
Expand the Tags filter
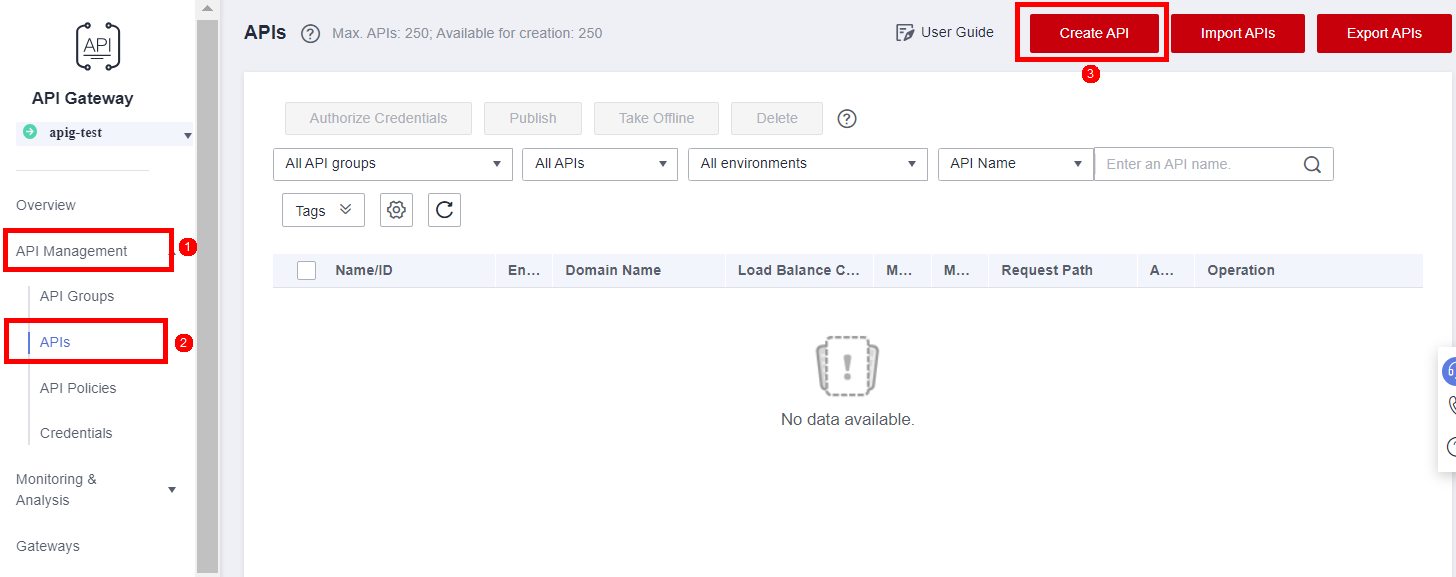point(323,211)
